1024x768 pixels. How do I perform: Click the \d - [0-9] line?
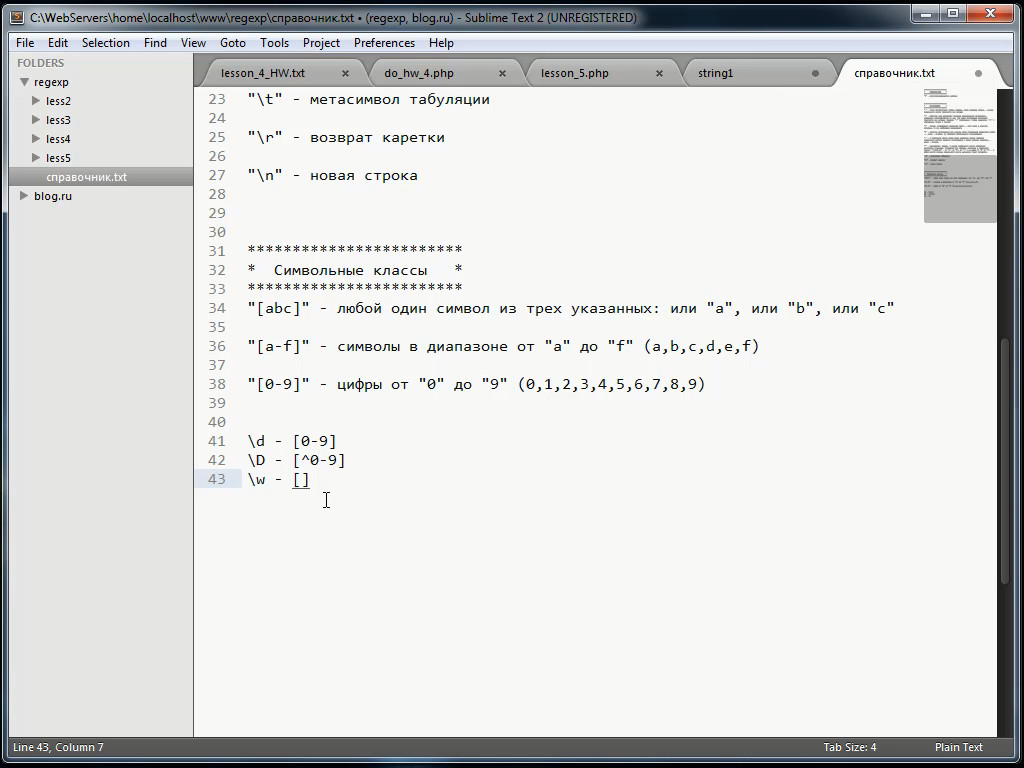(x=292, y=441)
